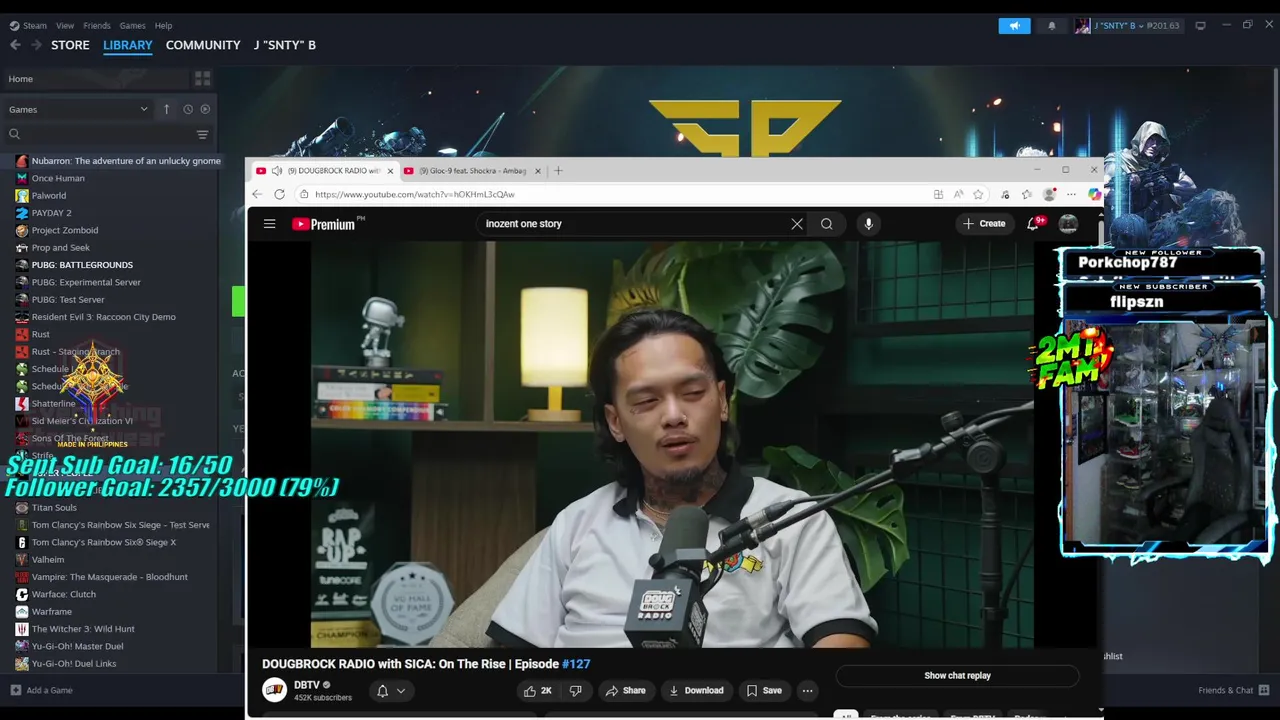
Task: Close the Gloc-9 browser tab
Action: coord(537,171)
